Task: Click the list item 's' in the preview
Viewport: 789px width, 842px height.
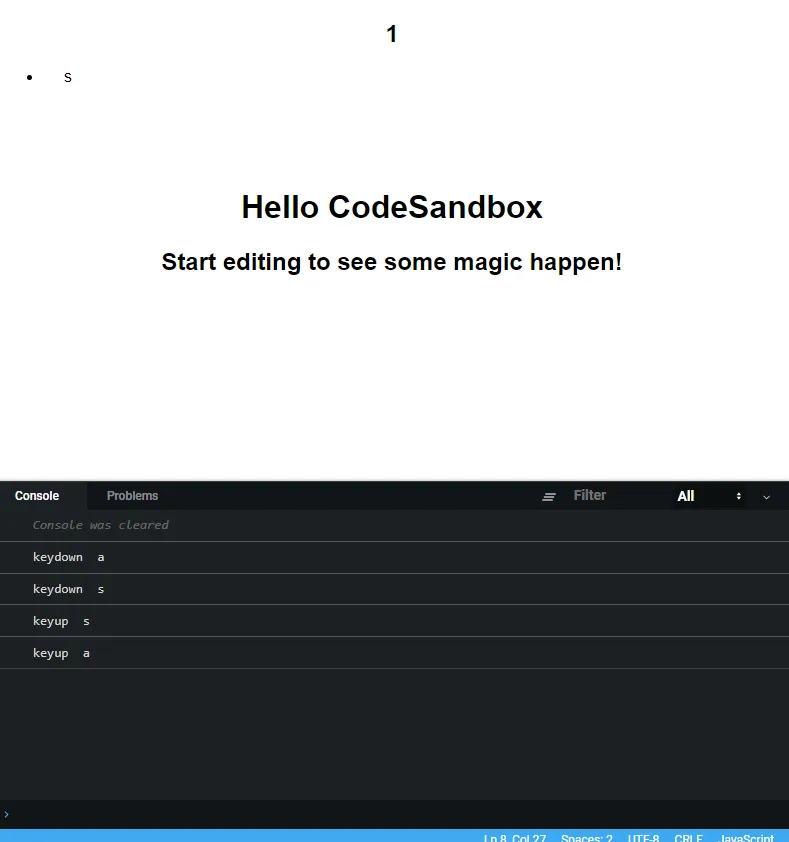Action: (x=68, y=78)
